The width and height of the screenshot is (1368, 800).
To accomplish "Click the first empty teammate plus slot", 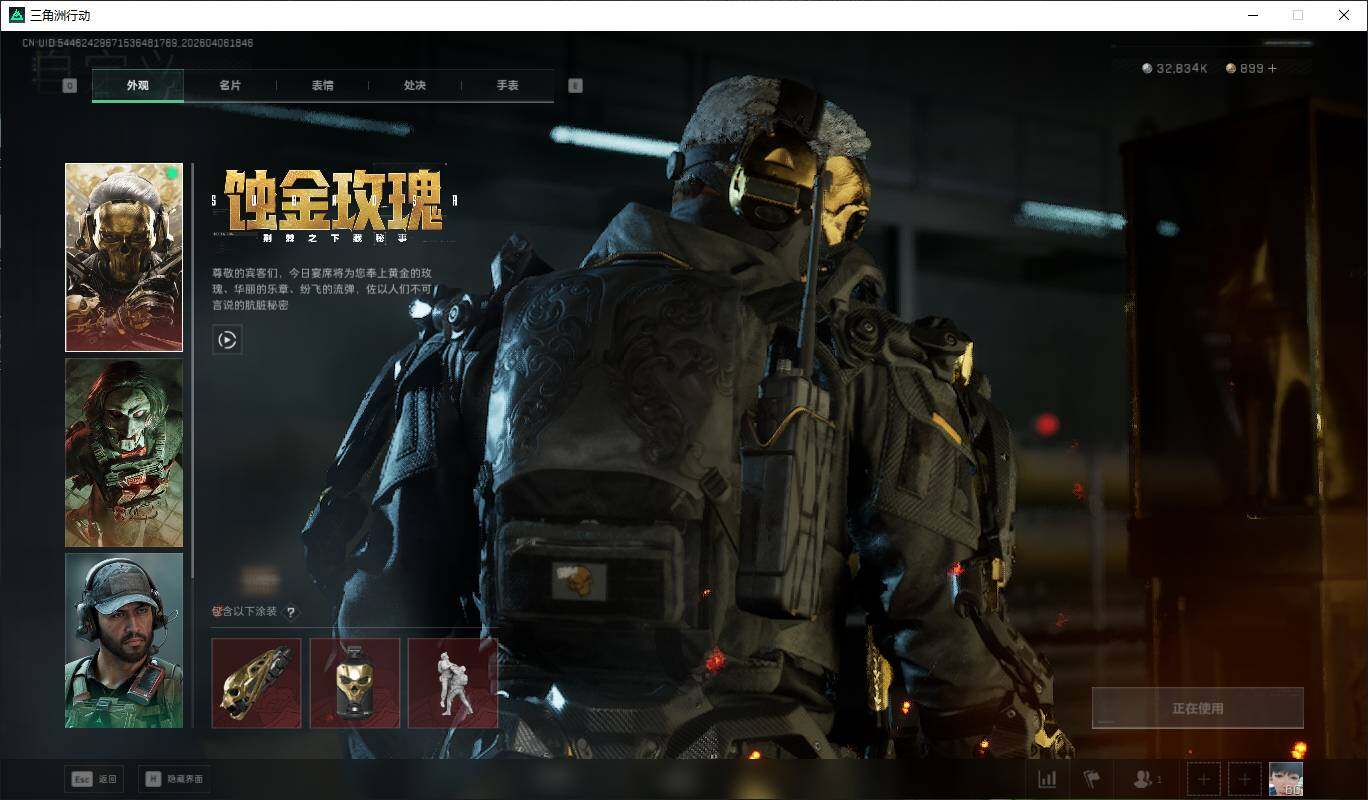I will click(1203, 779).
